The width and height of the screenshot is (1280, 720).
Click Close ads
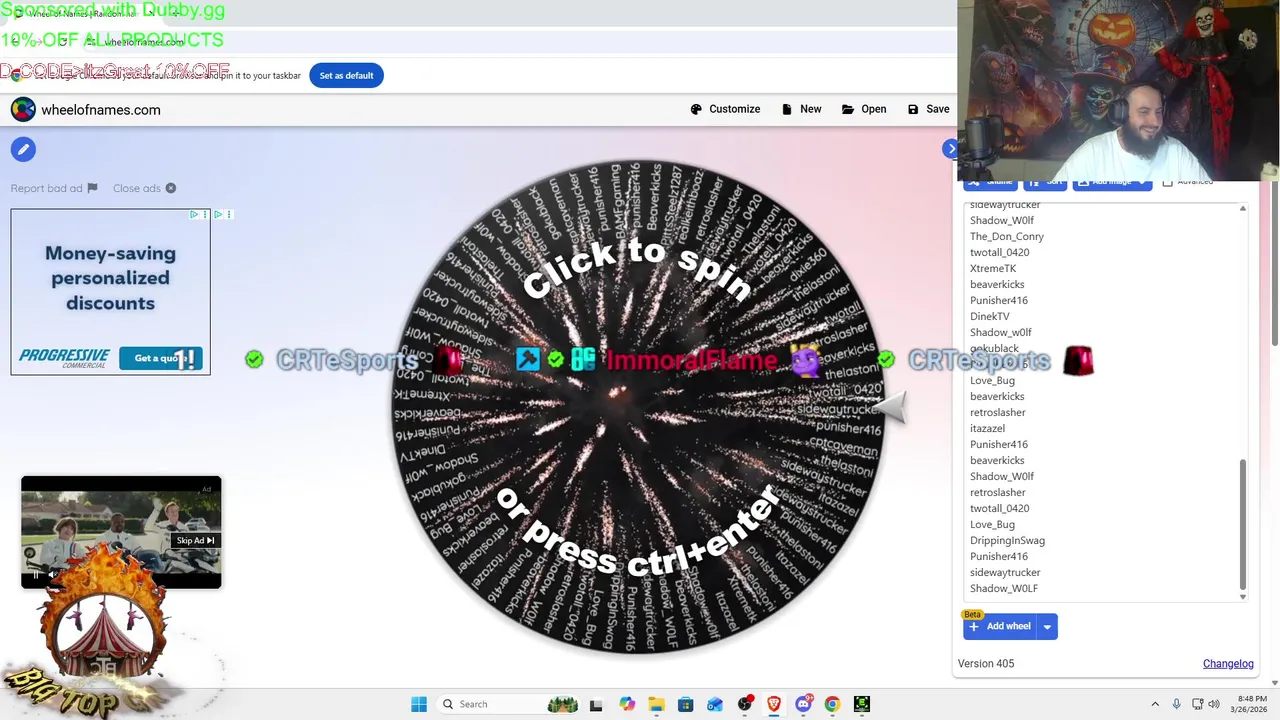[x=144, y=188]
